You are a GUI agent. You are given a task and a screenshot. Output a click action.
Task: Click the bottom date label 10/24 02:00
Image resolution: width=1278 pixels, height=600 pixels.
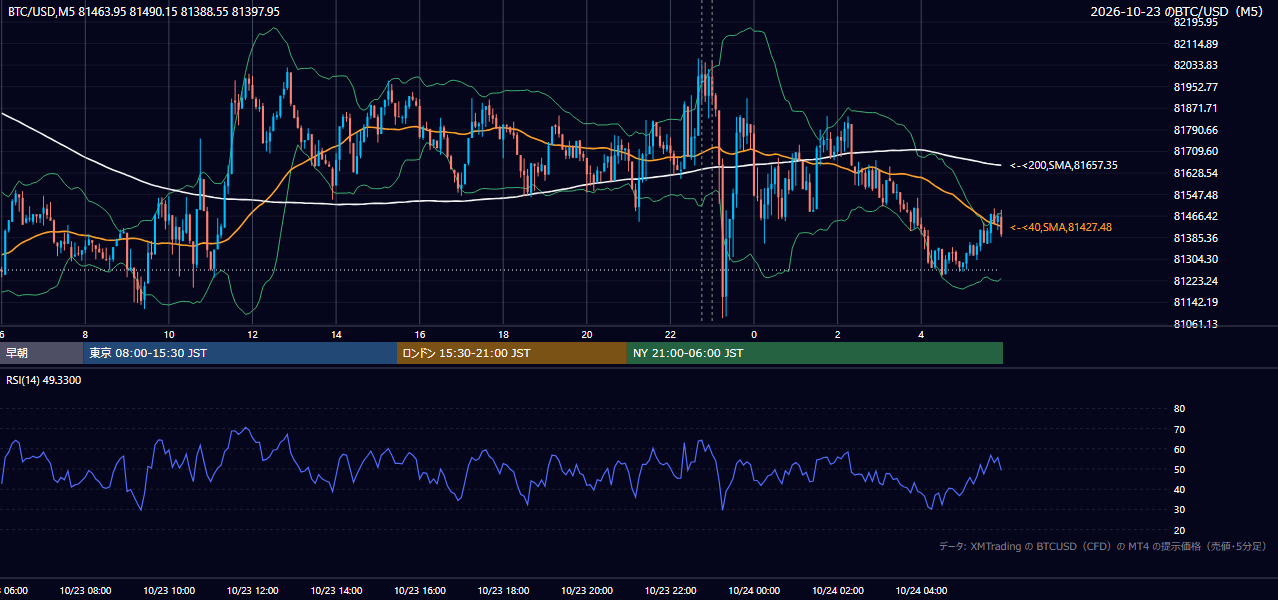tap(838, 590)
